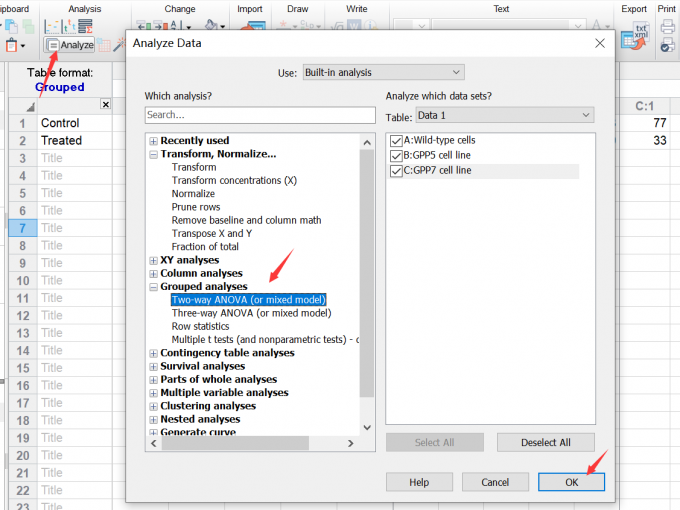Click the copy icon in Clipboard group
Viewport: 680px width, 510px height.
(11, 26)
